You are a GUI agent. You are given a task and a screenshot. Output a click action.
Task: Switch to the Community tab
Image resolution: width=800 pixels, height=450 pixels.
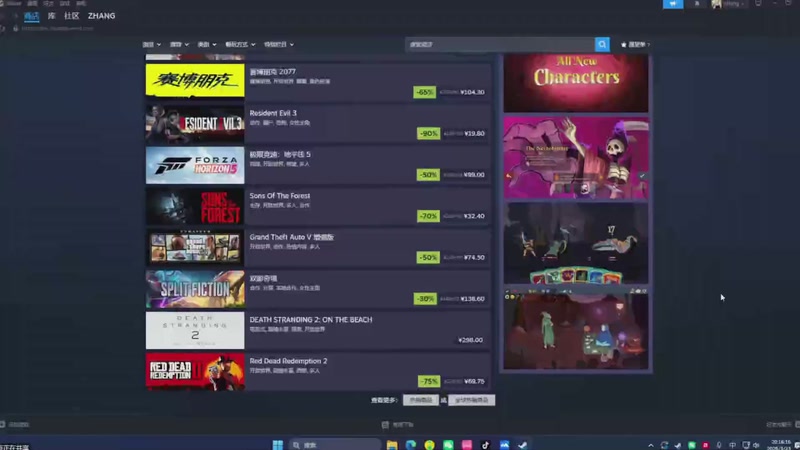point(71,16)
